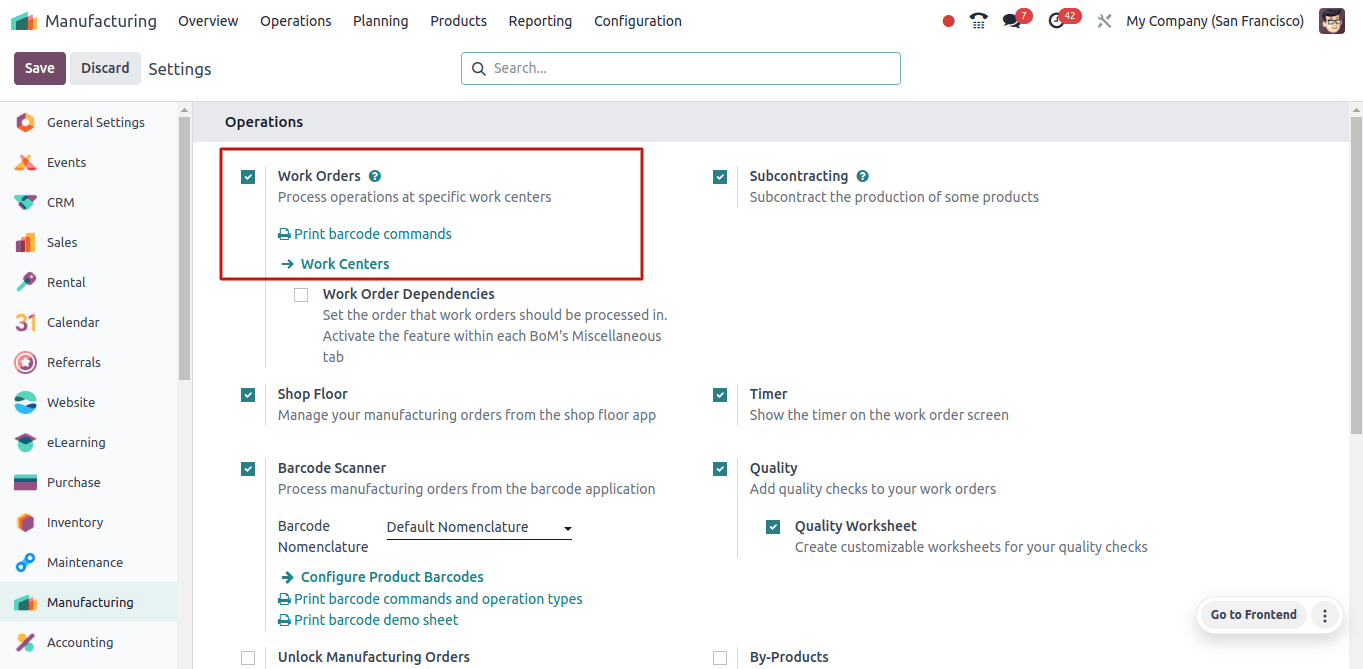
Task: Click the Sales sidebar icon
Action: (x=26, y=242)
